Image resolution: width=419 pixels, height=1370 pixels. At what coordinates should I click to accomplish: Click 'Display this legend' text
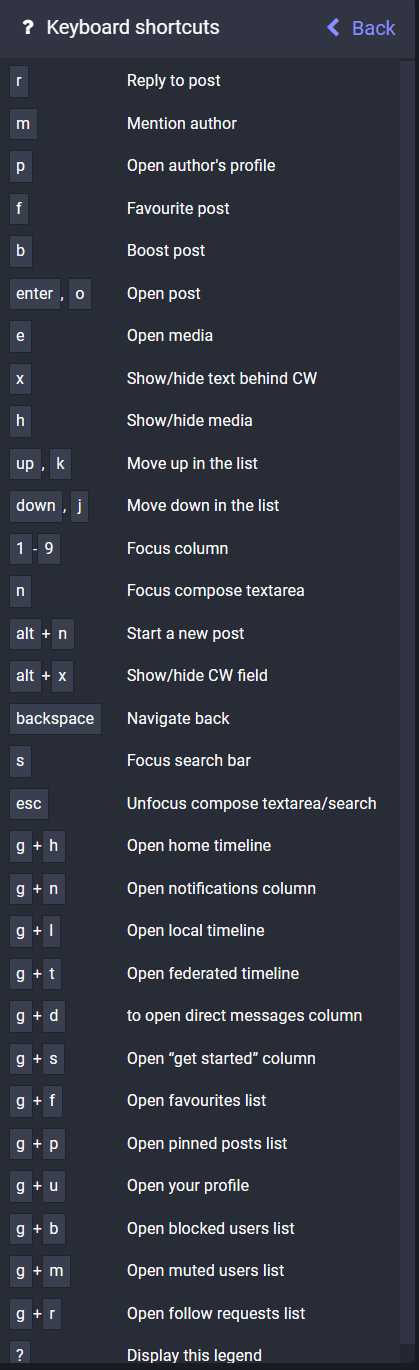(x=194, y=1356)
